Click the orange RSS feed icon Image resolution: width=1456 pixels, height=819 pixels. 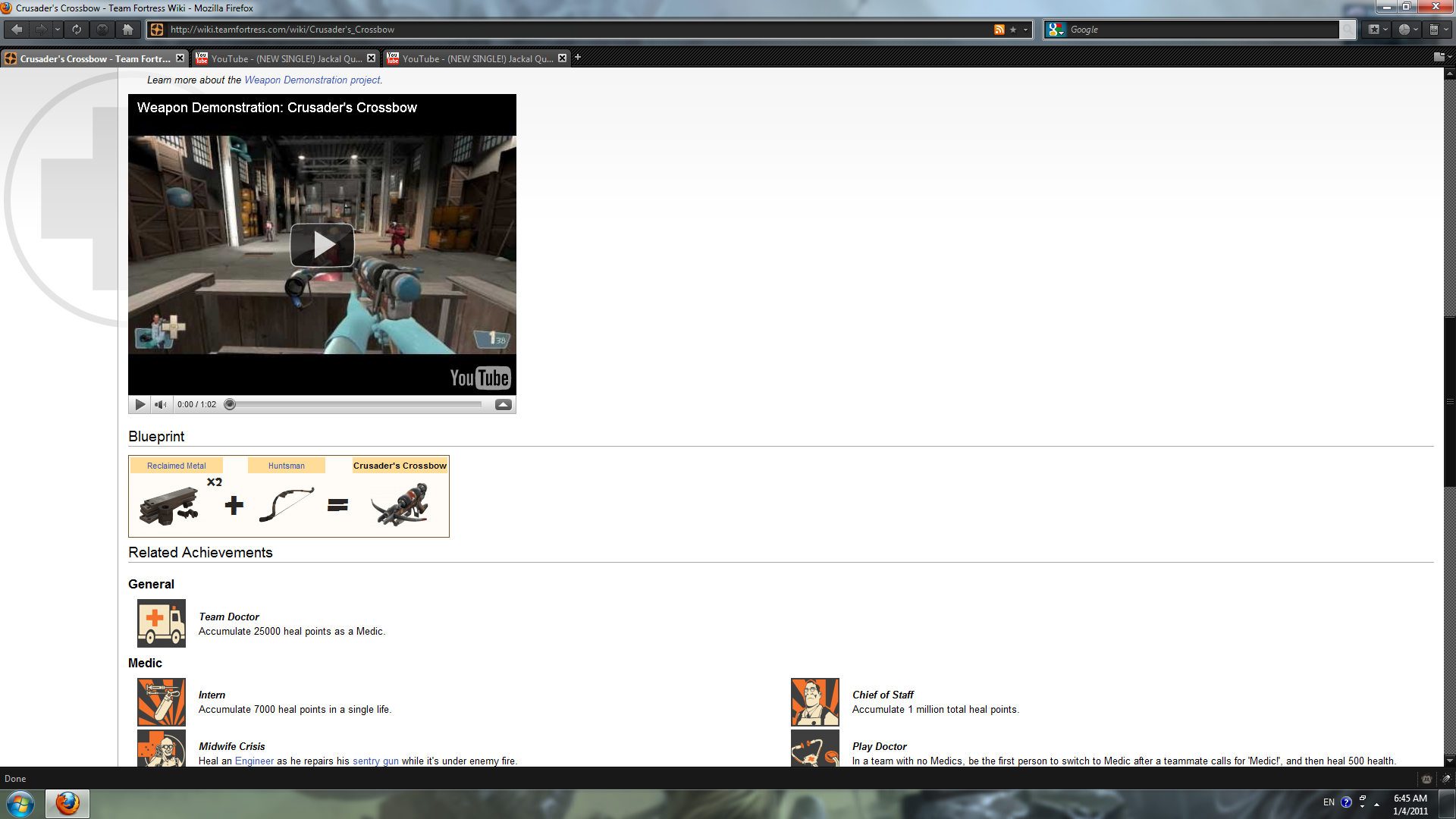(999, 30)
